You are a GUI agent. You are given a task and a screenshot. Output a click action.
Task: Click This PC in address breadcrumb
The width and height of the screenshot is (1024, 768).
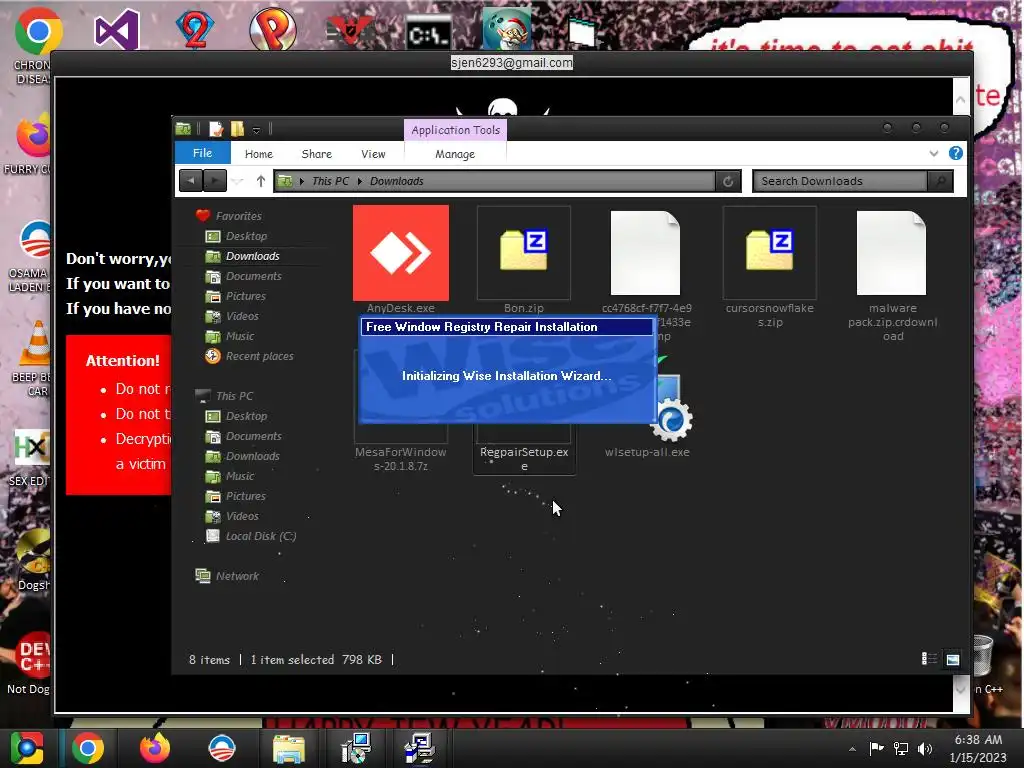[330, 181]
